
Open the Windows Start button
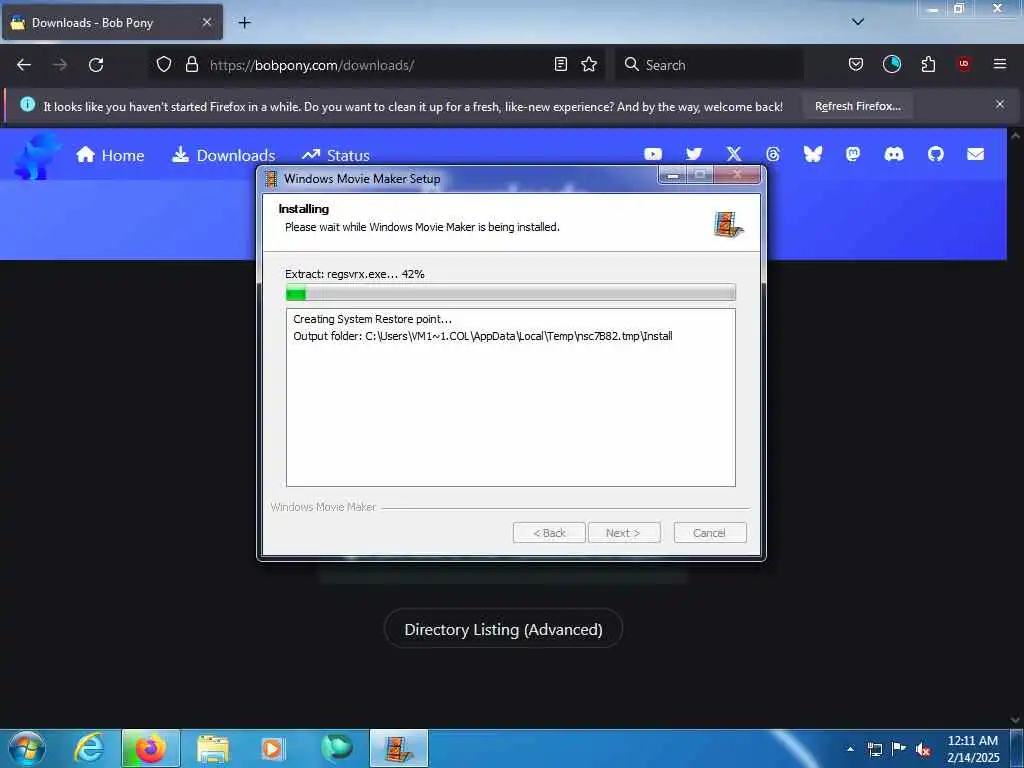pos(27,748)
